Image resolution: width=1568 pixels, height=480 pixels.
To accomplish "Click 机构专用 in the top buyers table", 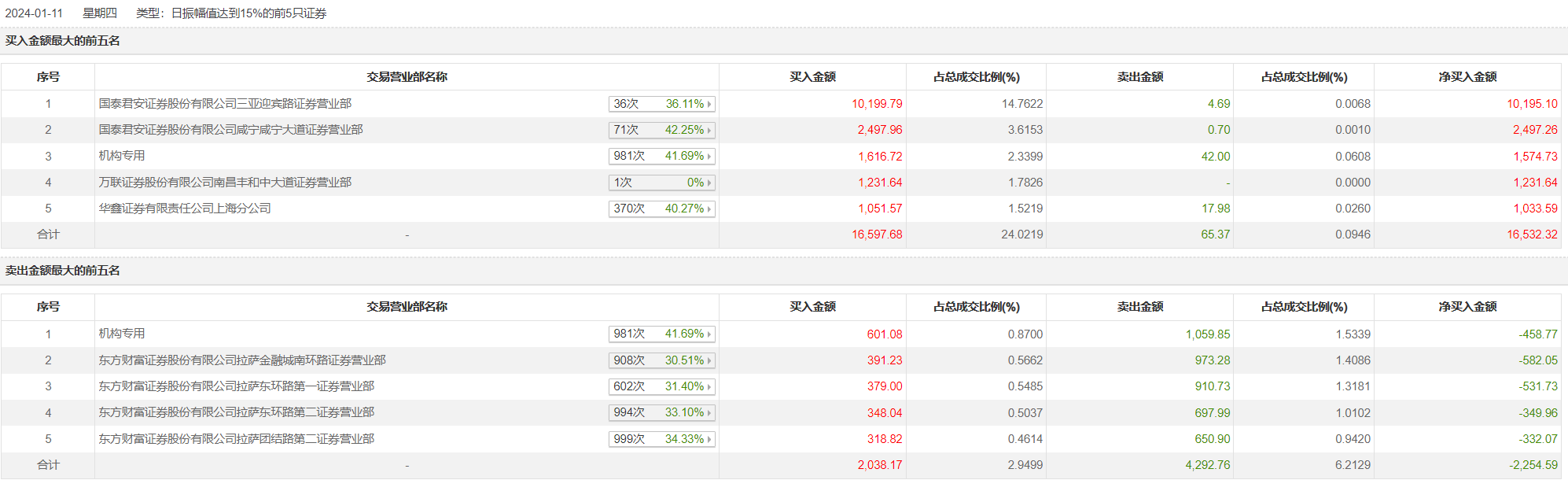I will click(x=122, y=156).
